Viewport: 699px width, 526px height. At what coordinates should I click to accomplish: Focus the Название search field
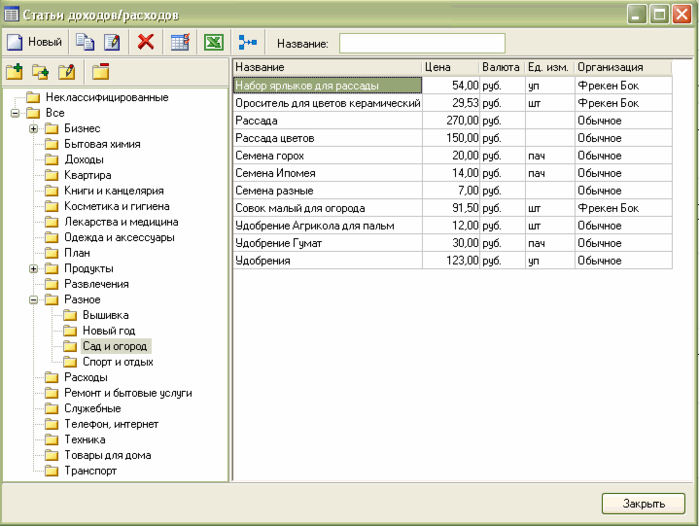(x=422, y=43)
